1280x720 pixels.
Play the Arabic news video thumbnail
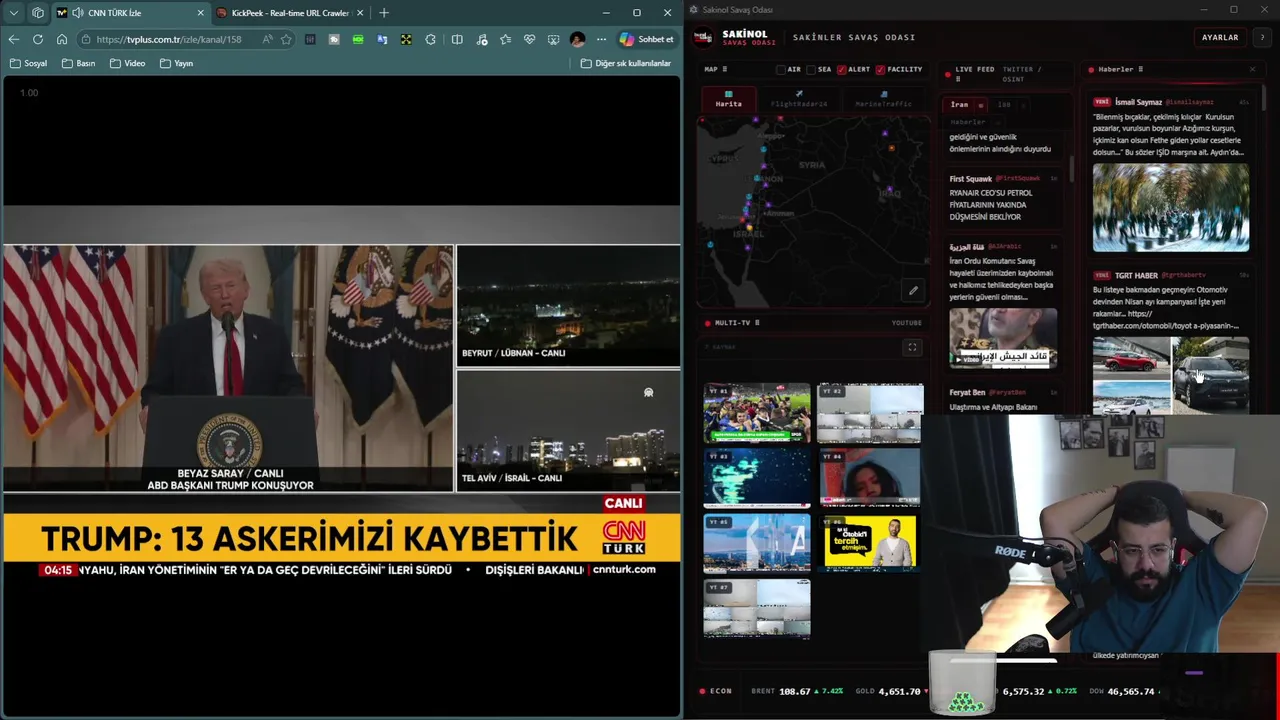pos(1003,339)
